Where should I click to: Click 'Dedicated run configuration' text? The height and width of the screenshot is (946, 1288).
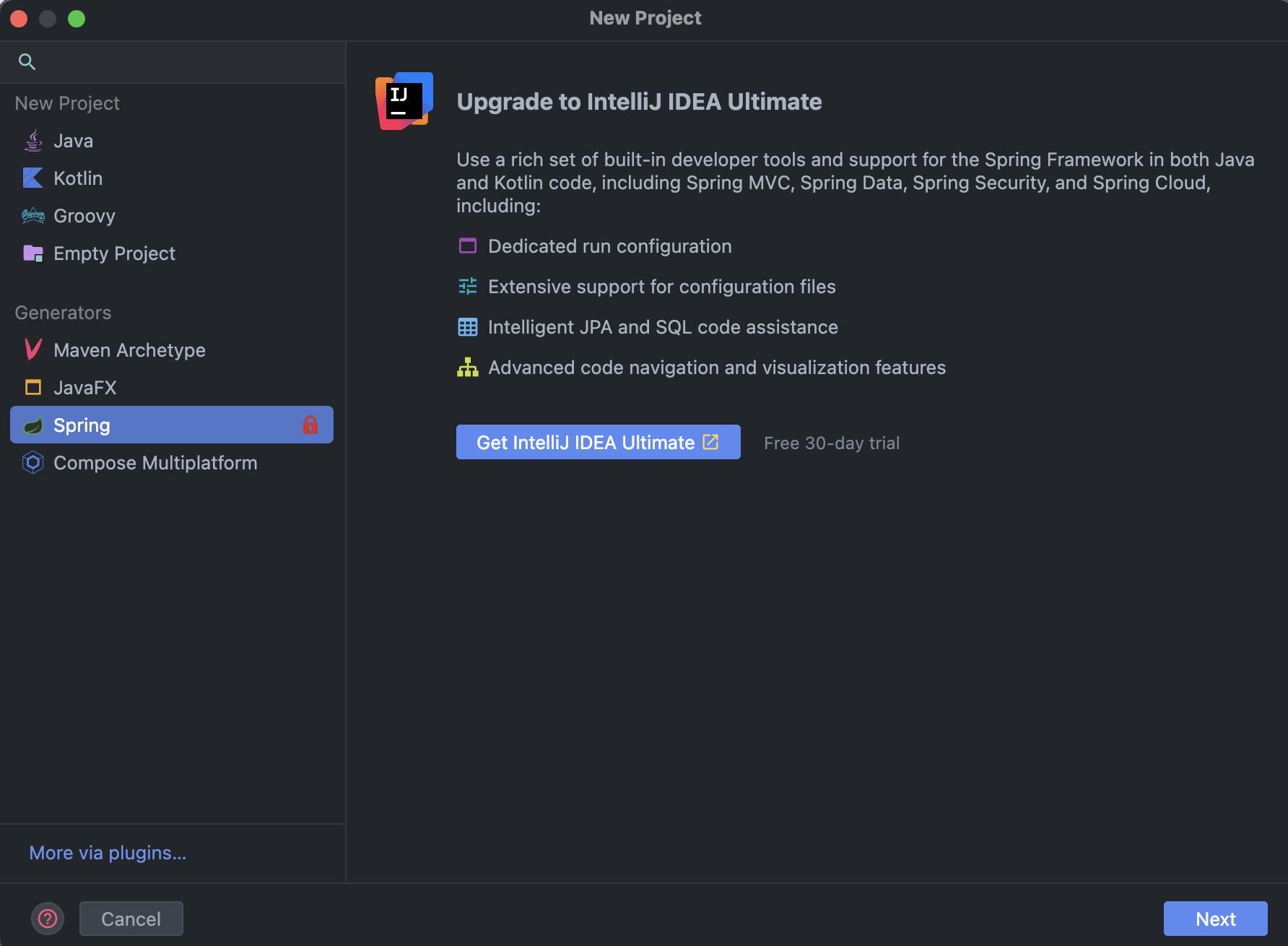610,246
